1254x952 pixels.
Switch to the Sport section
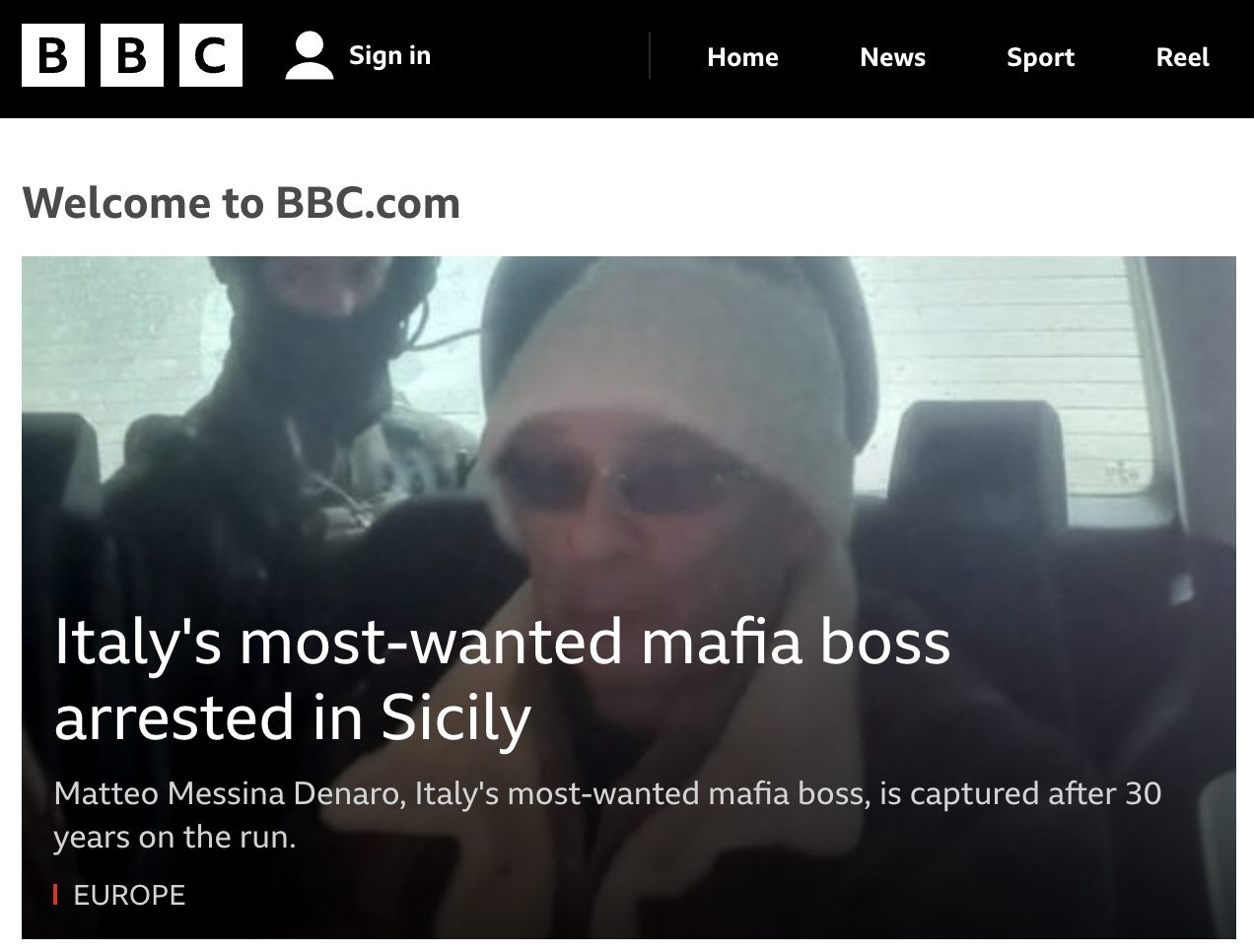(1040, 57)
